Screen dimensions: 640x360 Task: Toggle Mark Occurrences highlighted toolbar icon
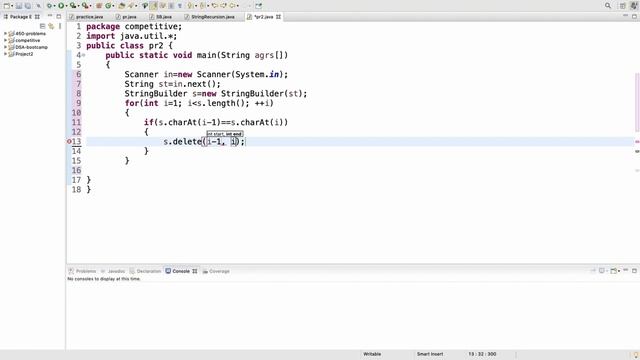[x=153, y=6]
